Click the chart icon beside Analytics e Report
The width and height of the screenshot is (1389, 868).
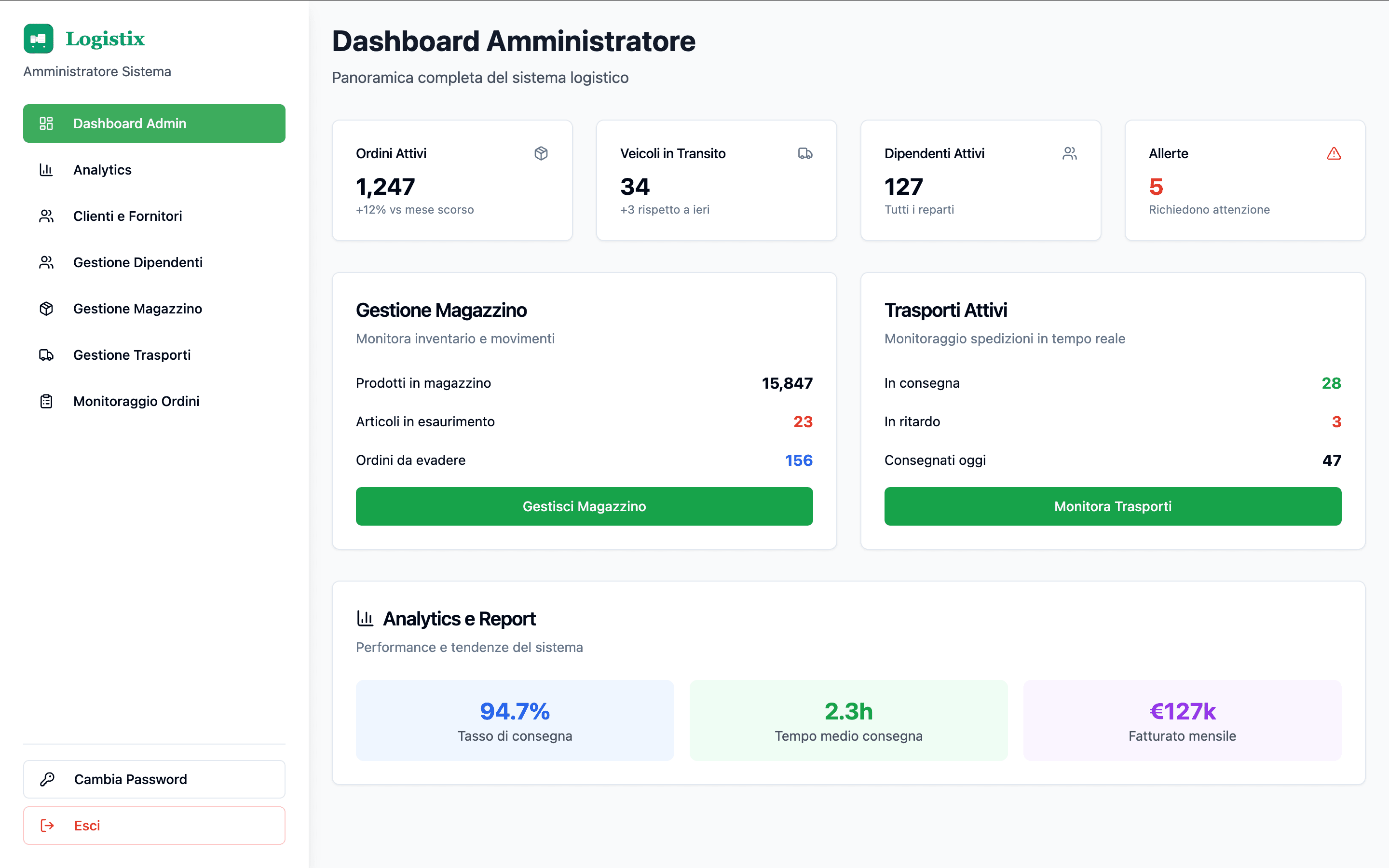pyautogui.click(x=365, y=618)
